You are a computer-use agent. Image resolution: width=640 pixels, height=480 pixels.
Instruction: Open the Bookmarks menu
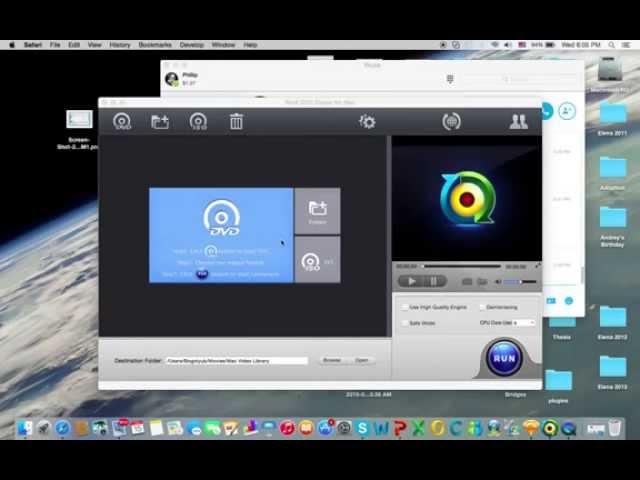pyautogui.click(x=155, y=45)
